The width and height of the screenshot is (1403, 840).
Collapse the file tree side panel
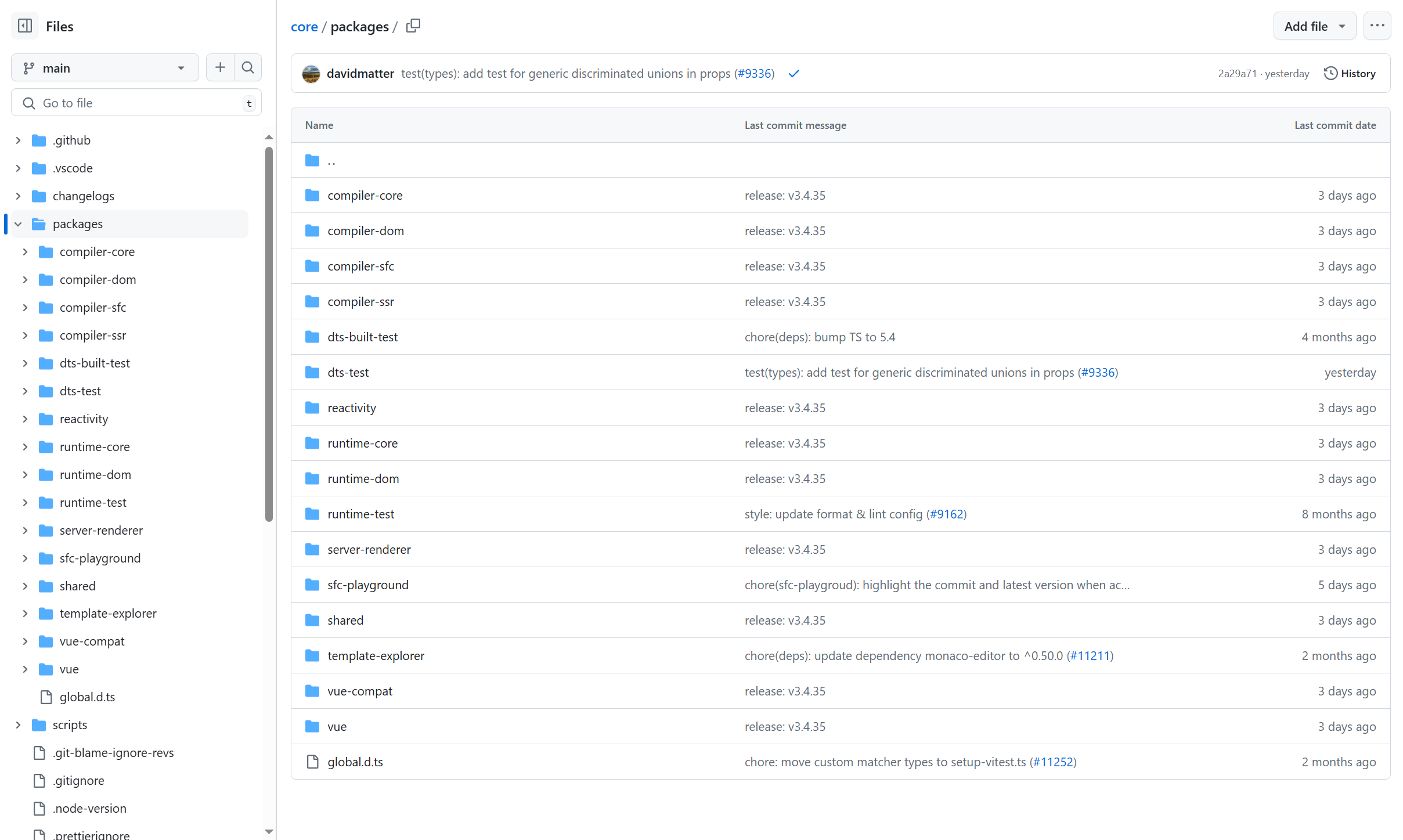[25, 26]
